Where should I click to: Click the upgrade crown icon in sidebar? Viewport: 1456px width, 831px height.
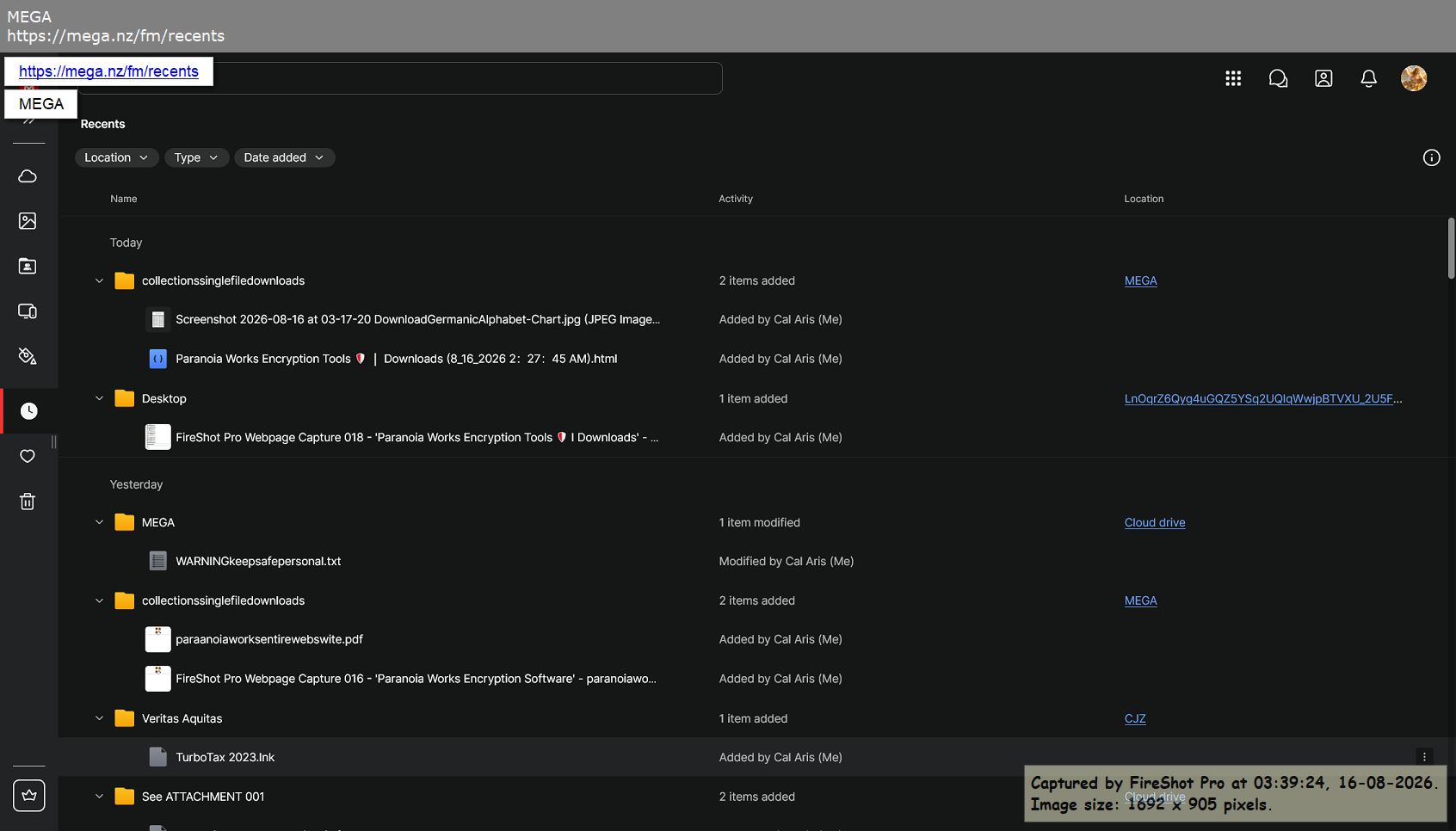(x=29, y=796)
